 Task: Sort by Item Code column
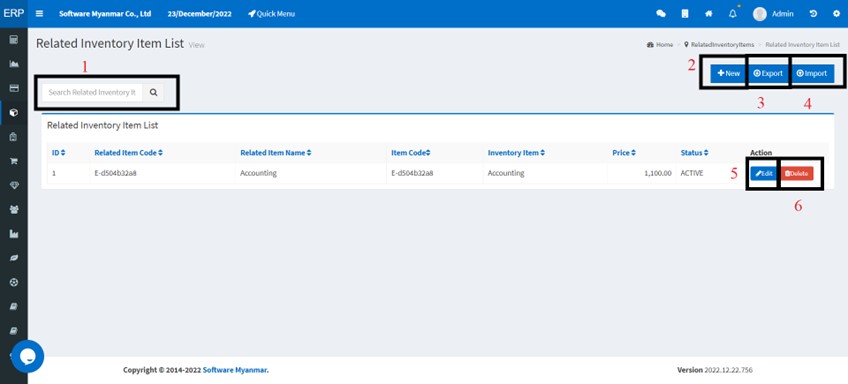pyautogui.click(x=411, y=153)
